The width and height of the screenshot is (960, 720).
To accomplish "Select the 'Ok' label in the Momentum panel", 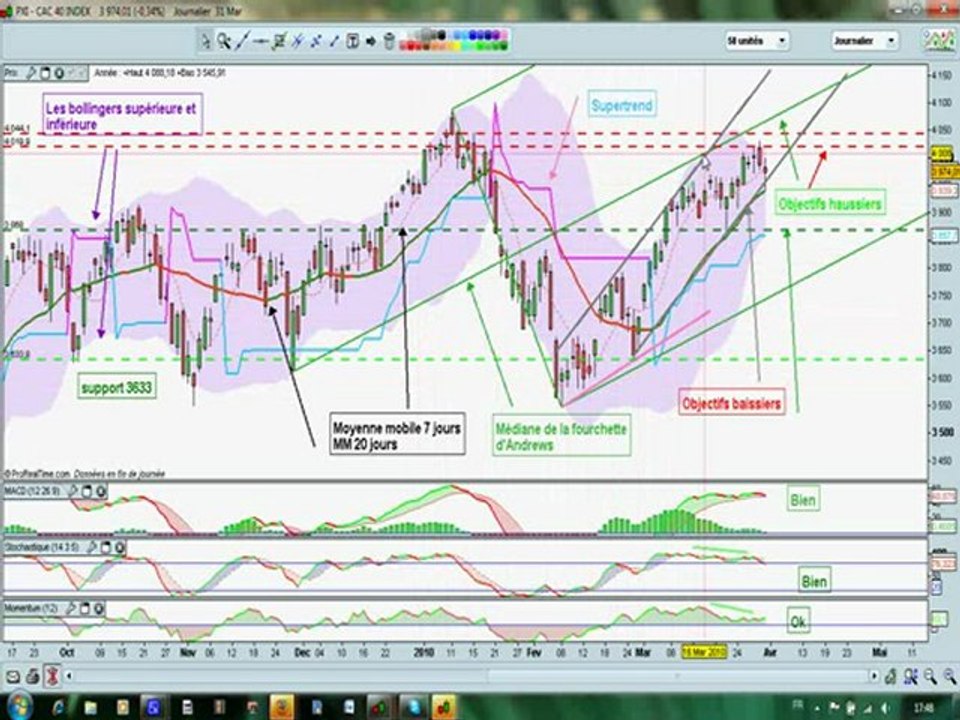I will coord(798,622).
